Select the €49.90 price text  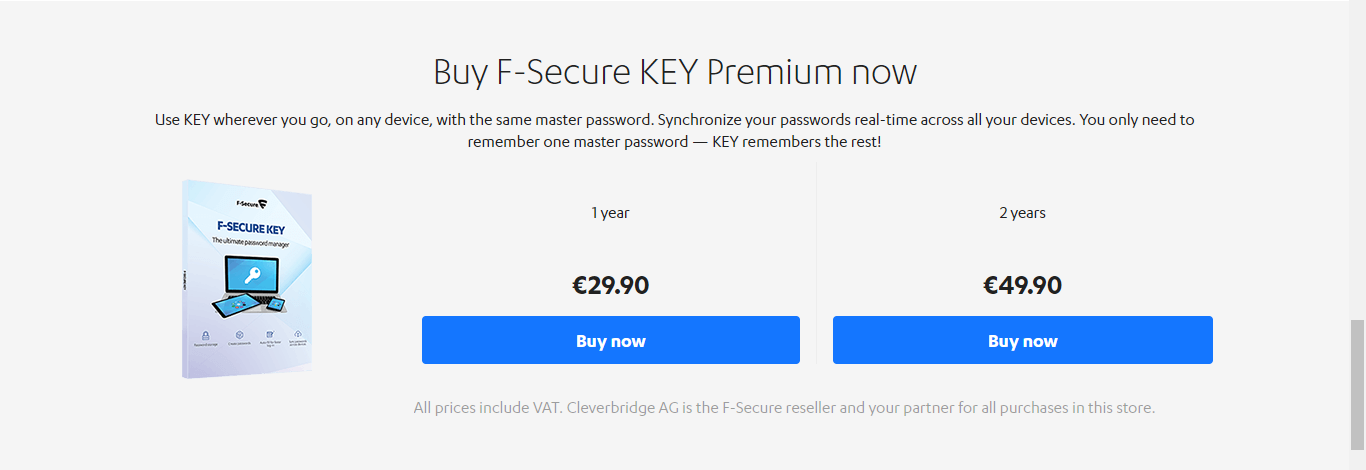coord(1023,286)
